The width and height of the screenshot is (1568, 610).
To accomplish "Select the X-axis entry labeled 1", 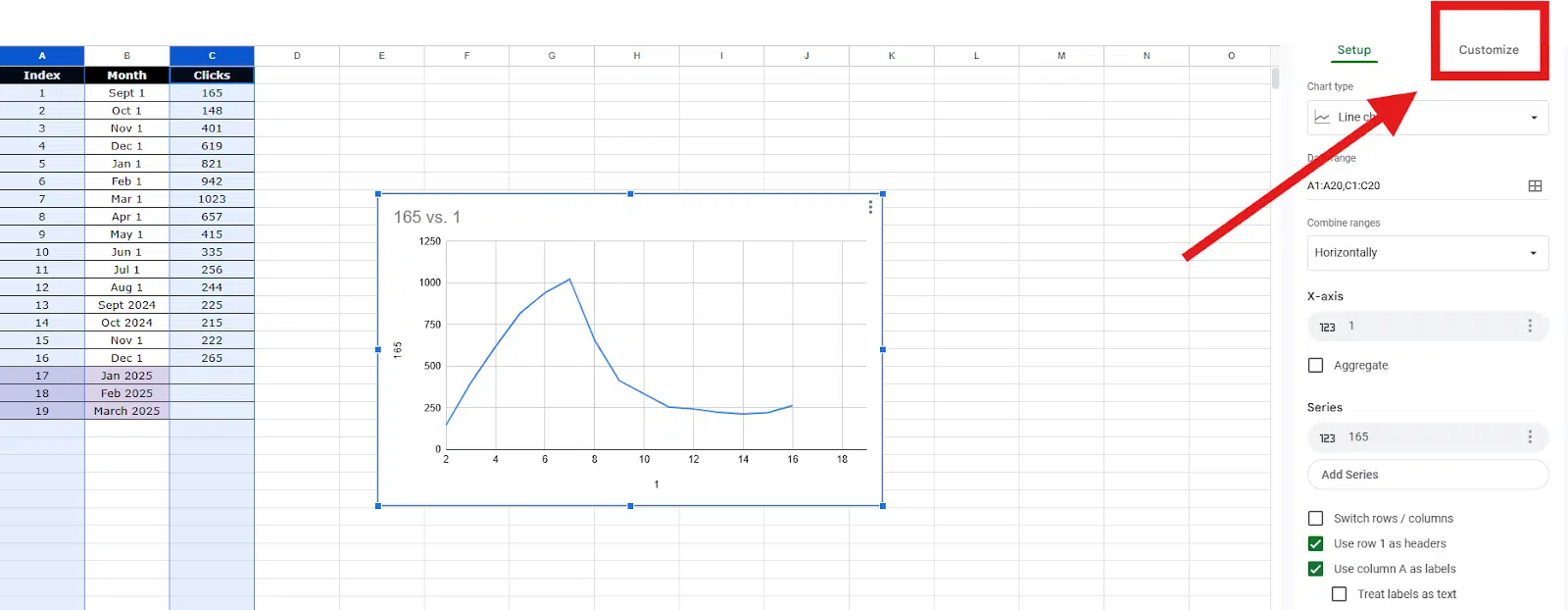I will point(1428,326).
